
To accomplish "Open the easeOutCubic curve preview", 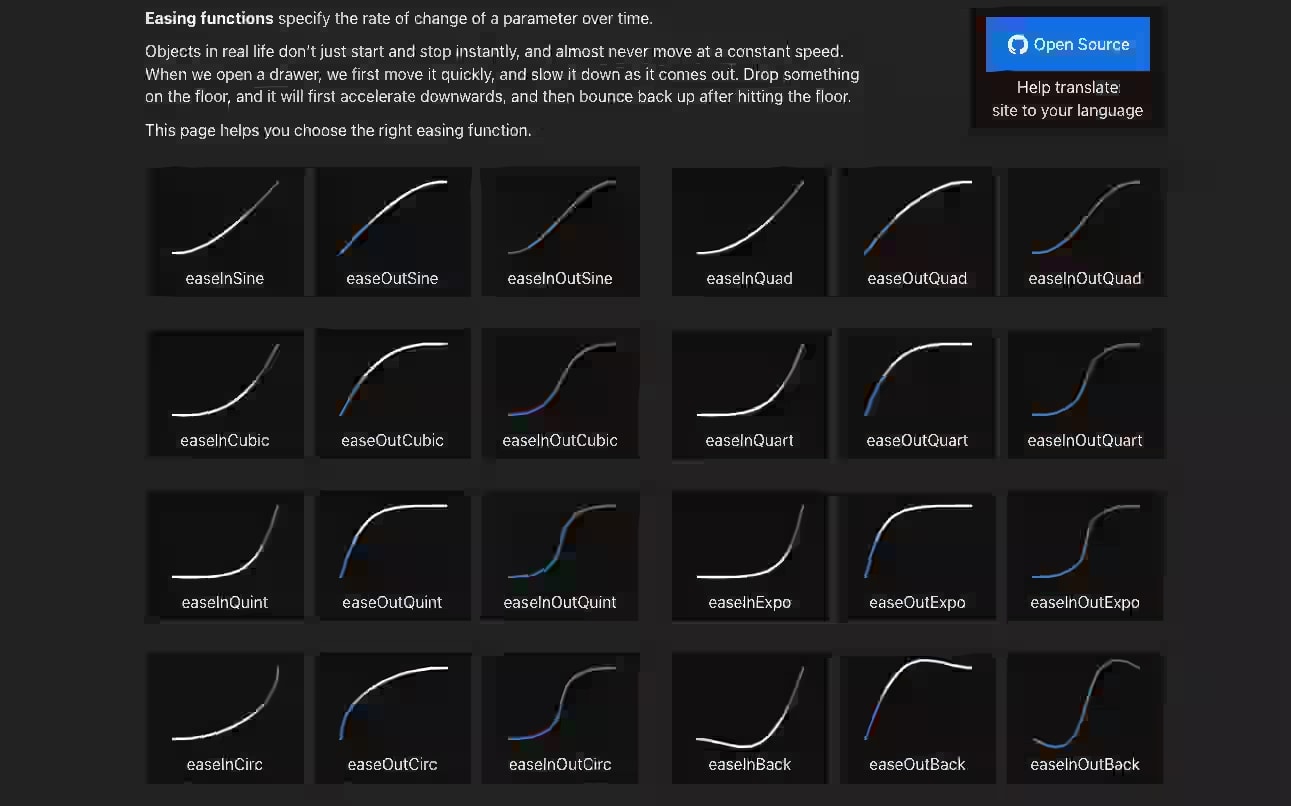I will [x=393, y=392].
